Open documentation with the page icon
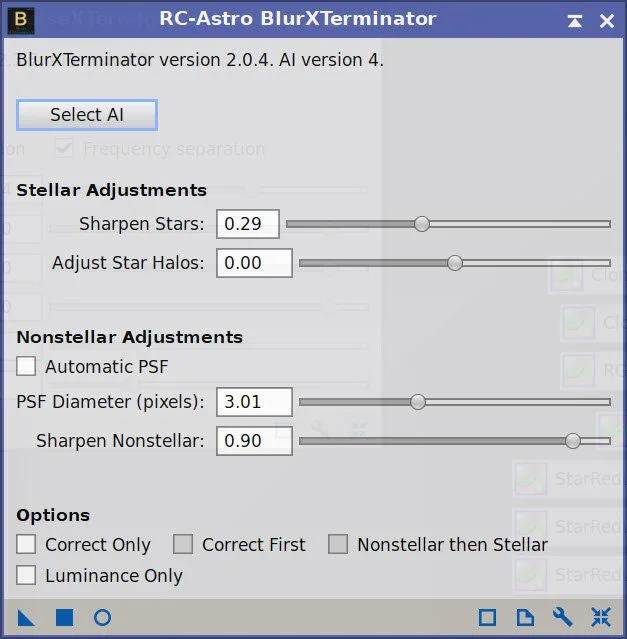Viewport: 627px width, 639px height. coord(525,618)
